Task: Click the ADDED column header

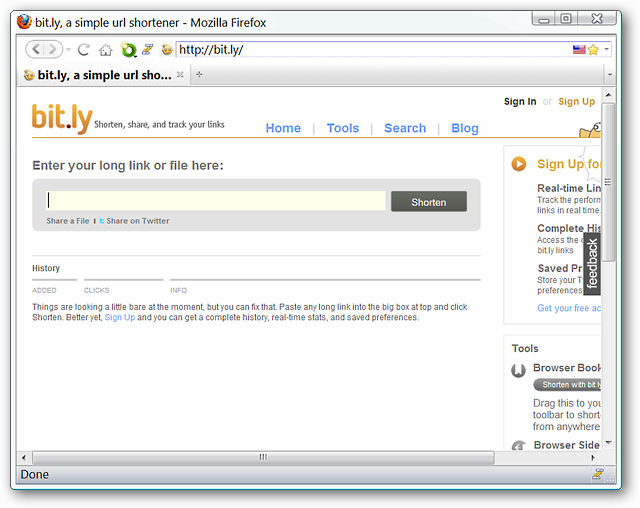Action: (44, 291)
